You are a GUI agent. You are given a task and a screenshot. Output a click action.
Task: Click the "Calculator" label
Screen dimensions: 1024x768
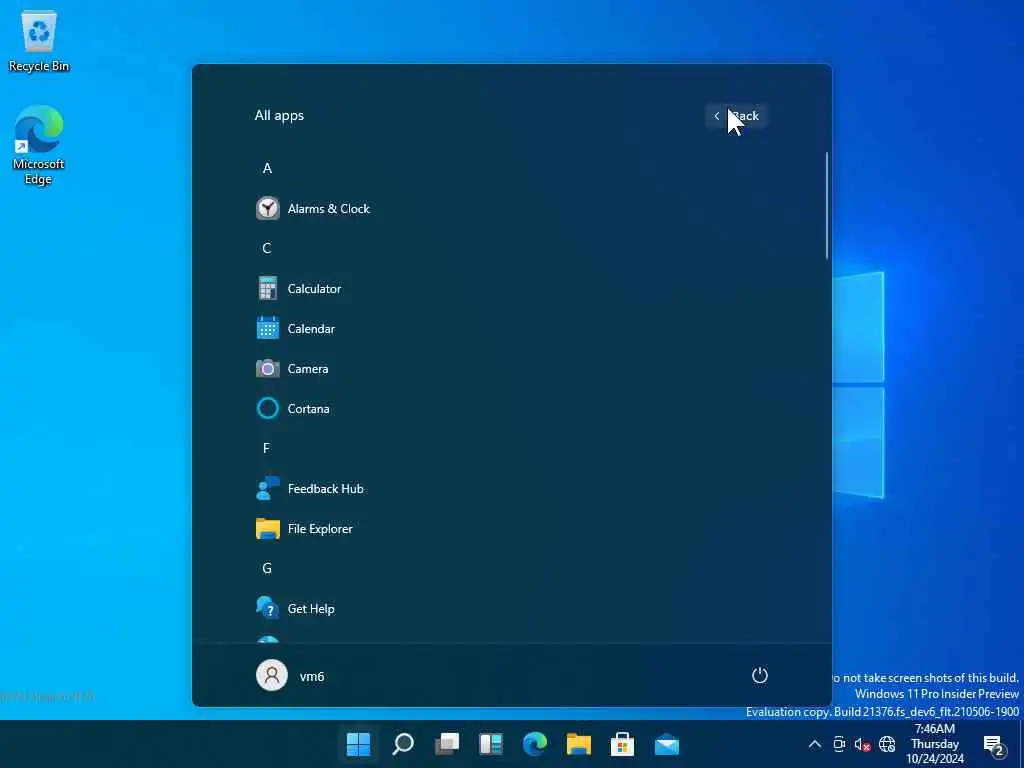(314, 288)
